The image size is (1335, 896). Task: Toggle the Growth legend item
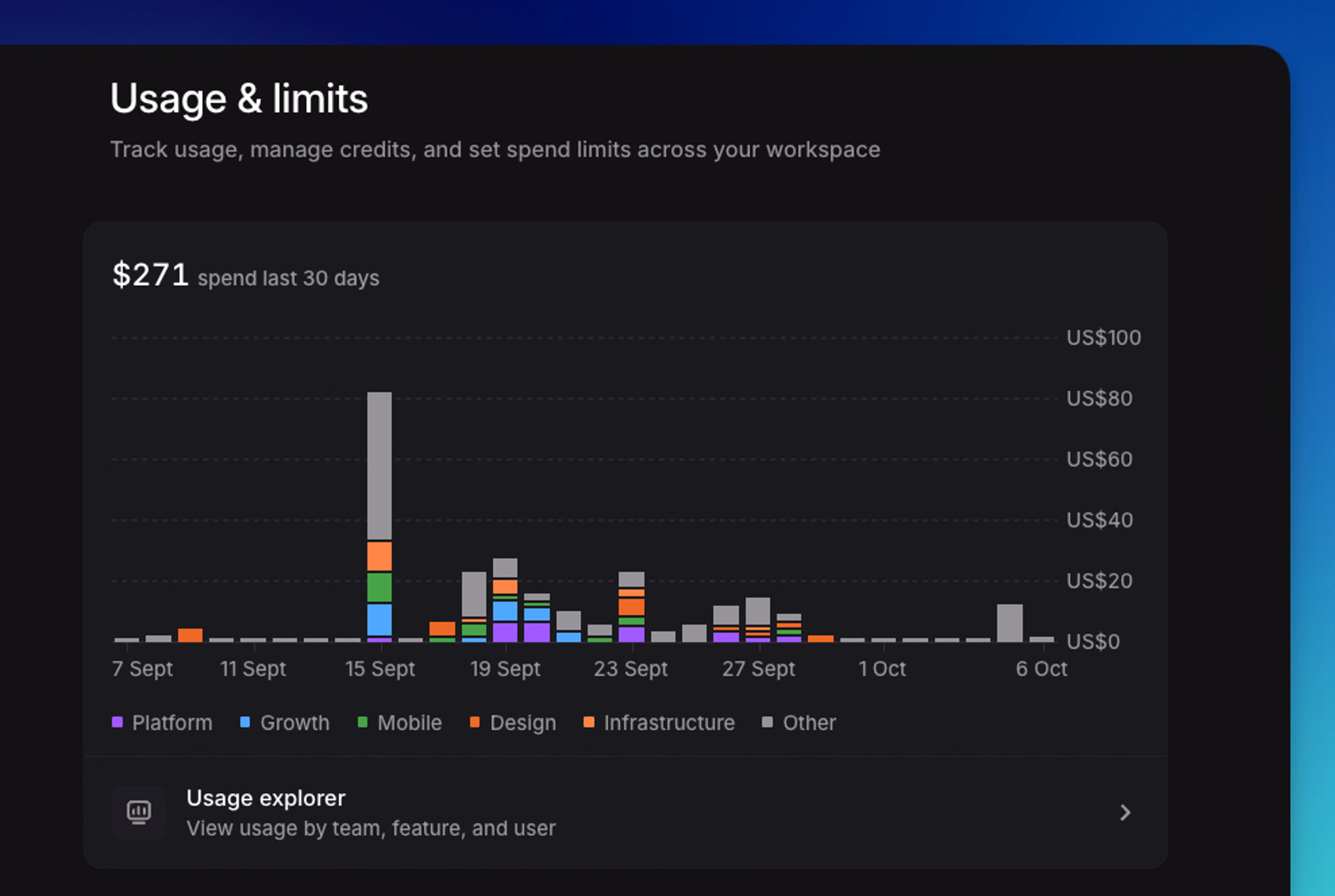[x=285, y=723]
